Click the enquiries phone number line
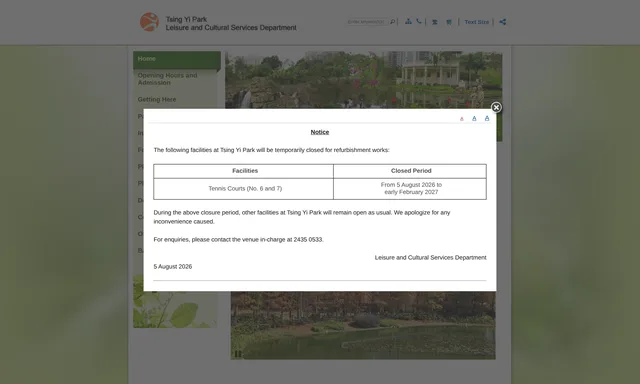Image resolution: width=640 pixels, height=384 pixels. pos(238,240)
